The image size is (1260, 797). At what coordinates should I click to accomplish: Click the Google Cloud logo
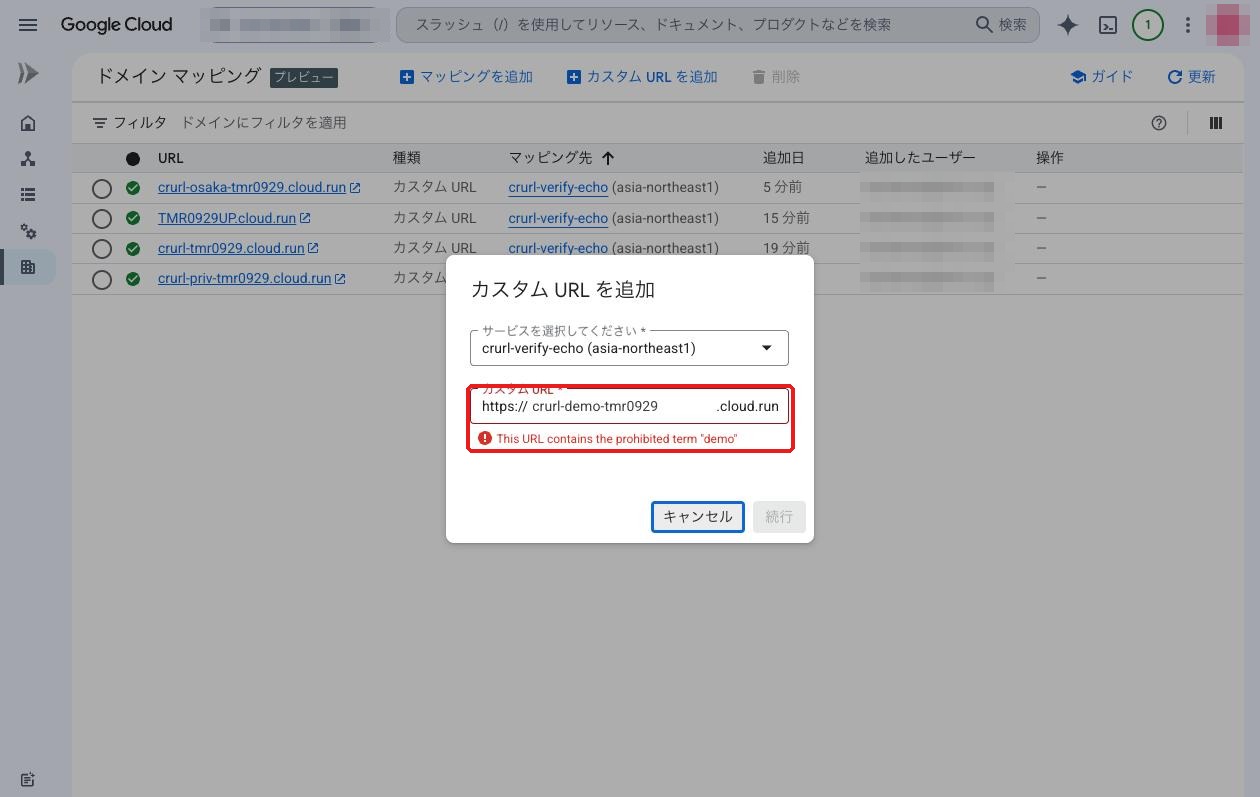[116, 25]
